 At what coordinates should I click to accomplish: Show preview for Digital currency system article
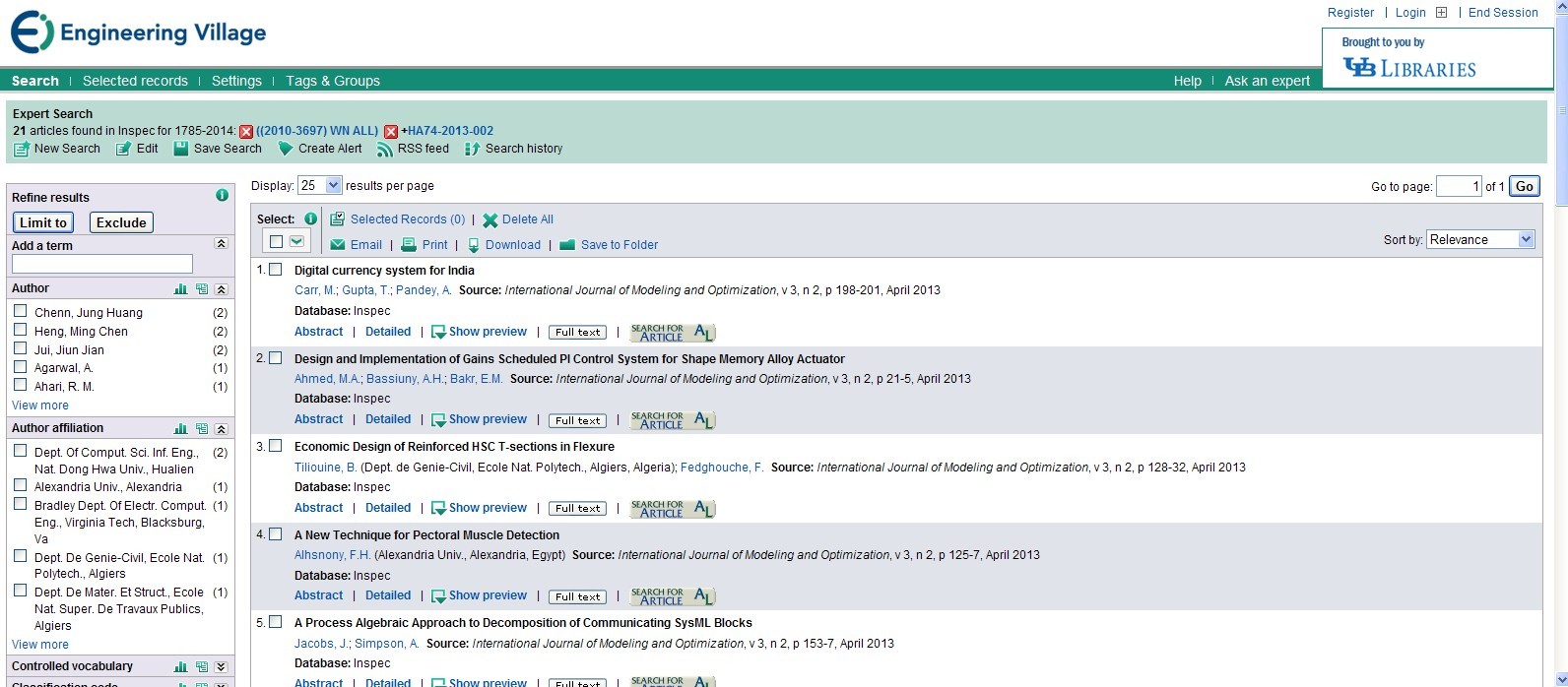coord(480,332)
